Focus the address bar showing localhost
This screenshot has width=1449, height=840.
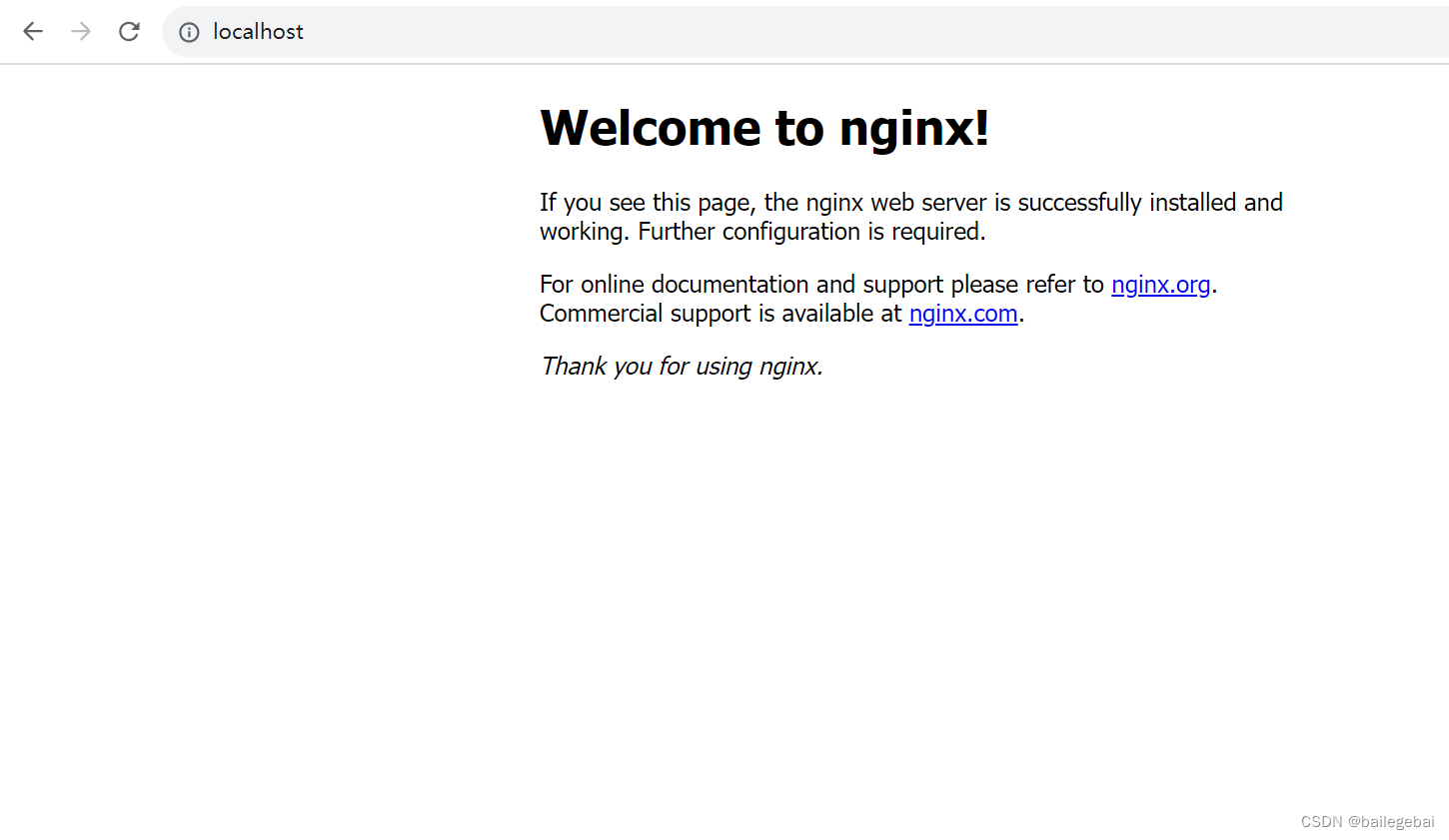pos(805,31)
